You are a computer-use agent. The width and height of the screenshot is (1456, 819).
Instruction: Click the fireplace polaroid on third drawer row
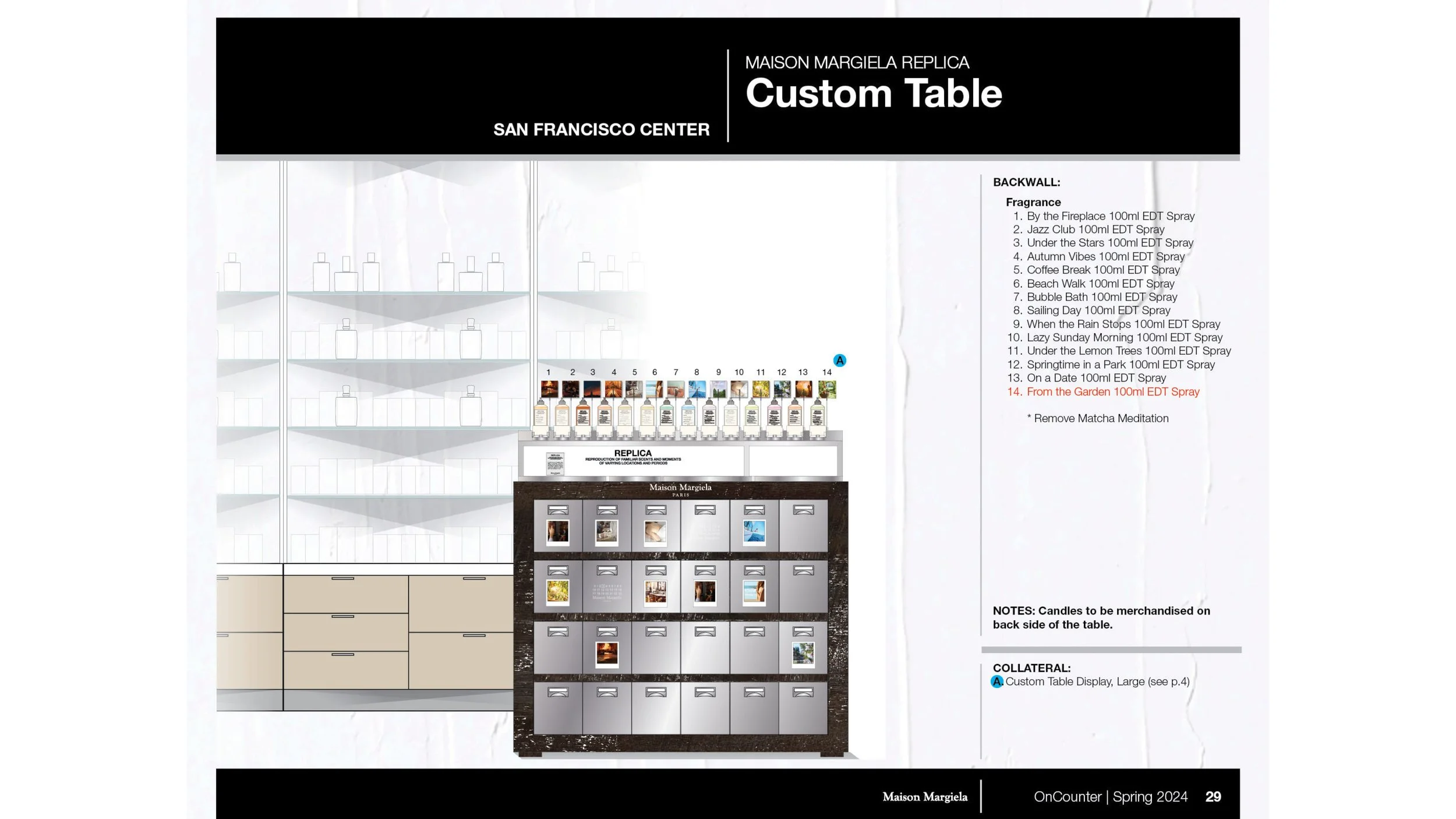(x=607, y=654)
